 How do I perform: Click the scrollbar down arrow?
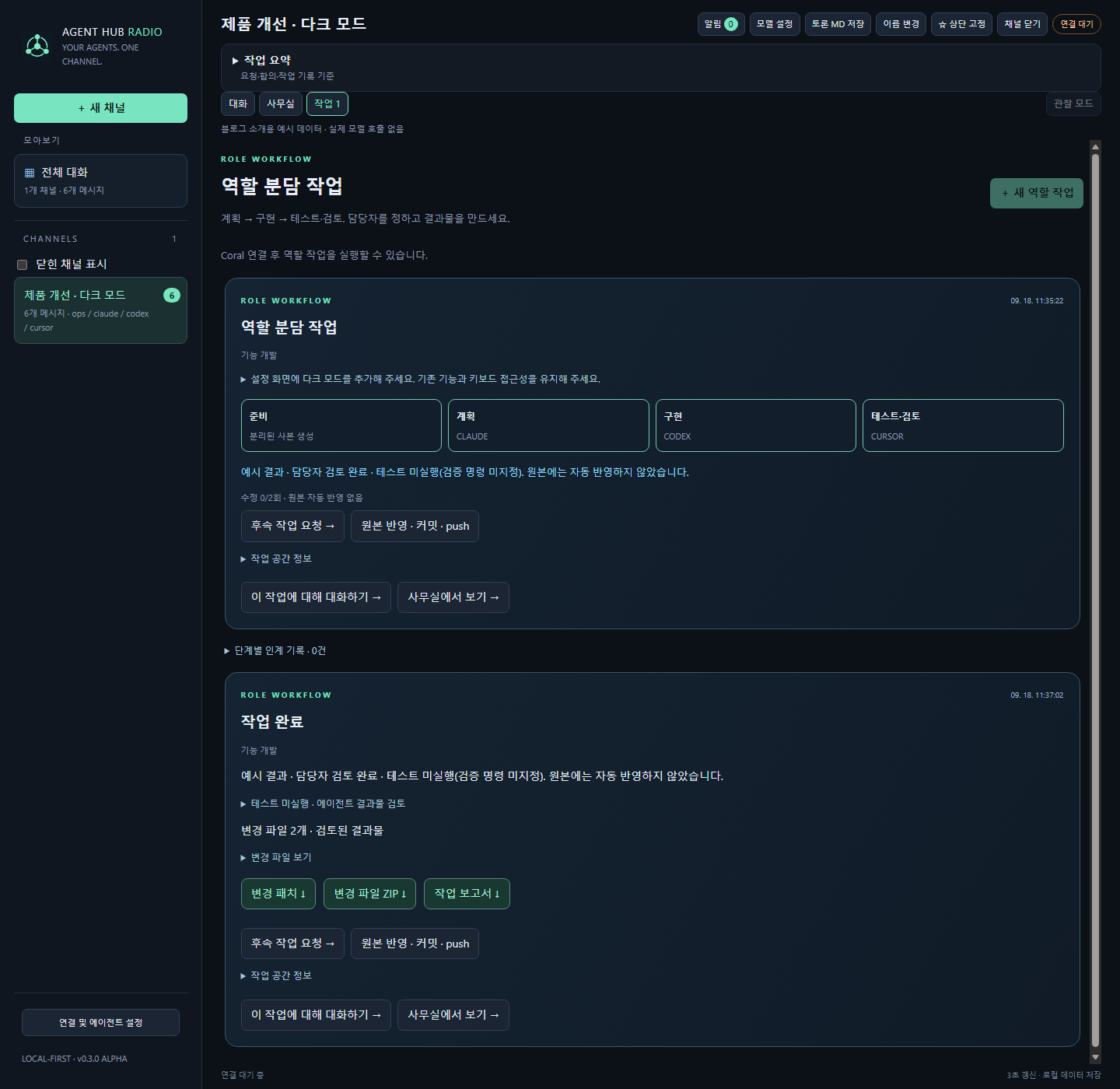point(1095,1057)
